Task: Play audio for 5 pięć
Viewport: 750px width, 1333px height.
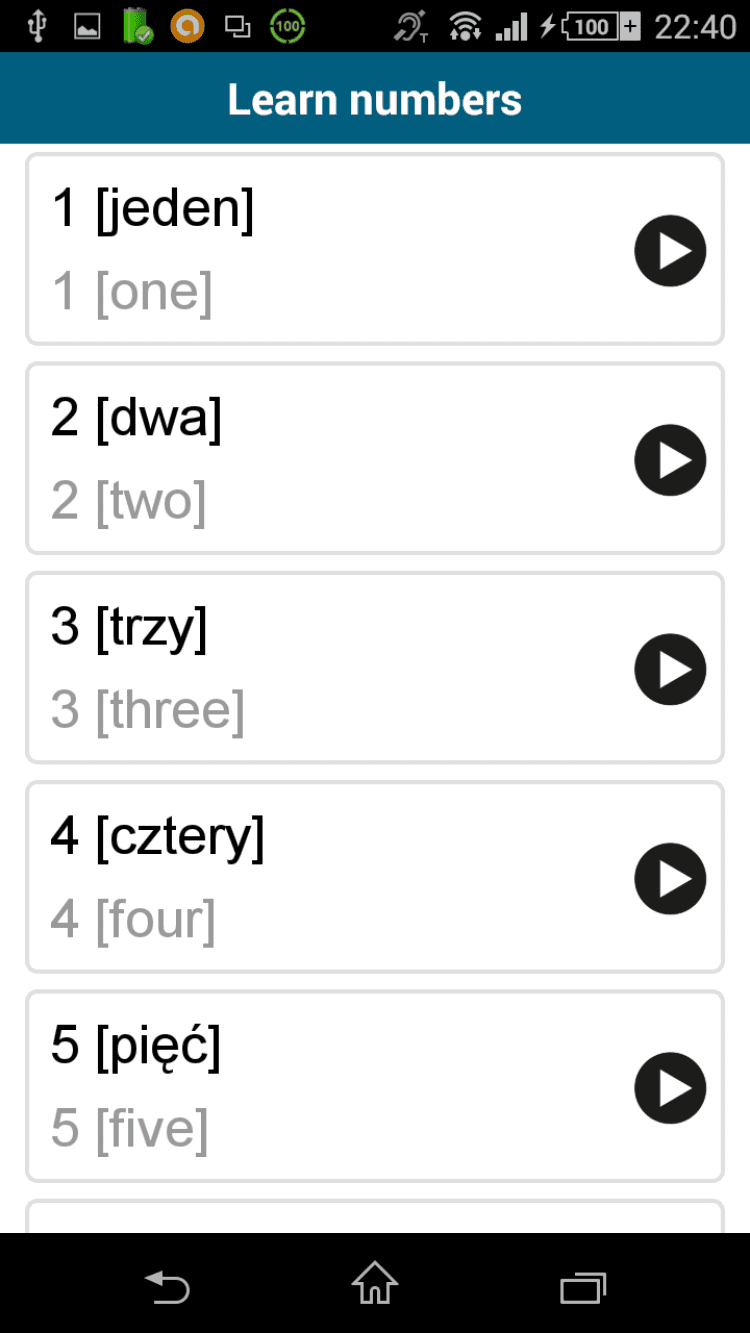Action: coord(670,1088)
